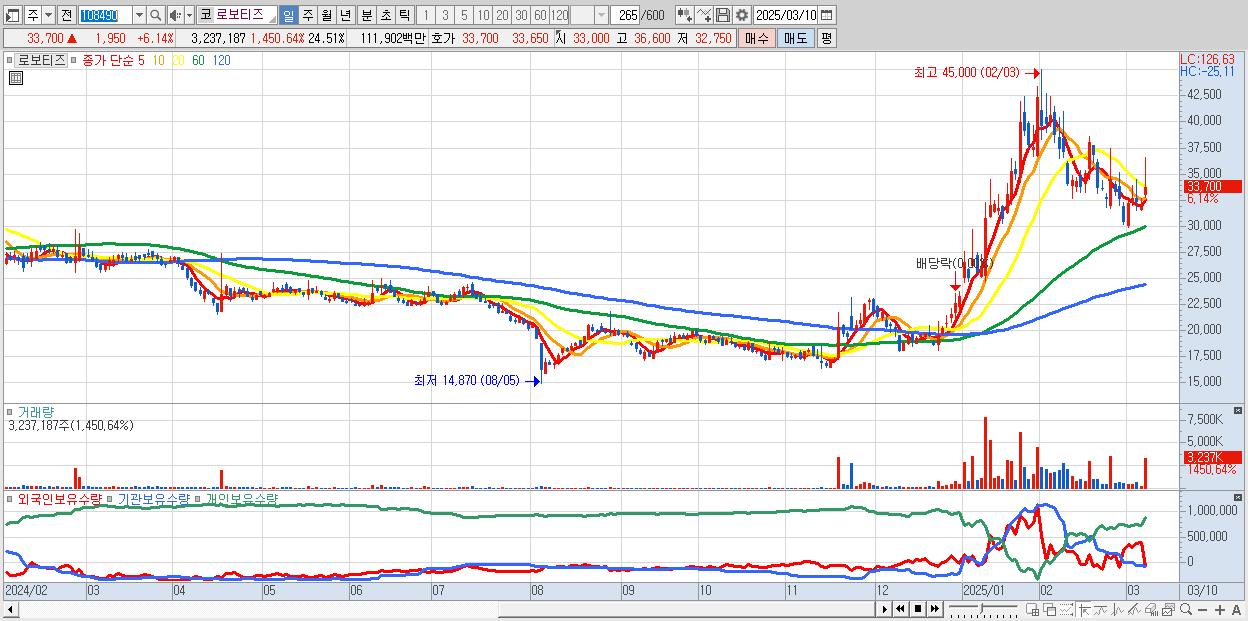1248x621 pixels.
Task: Click the 매도 sell button
Action: pos(795,38)
